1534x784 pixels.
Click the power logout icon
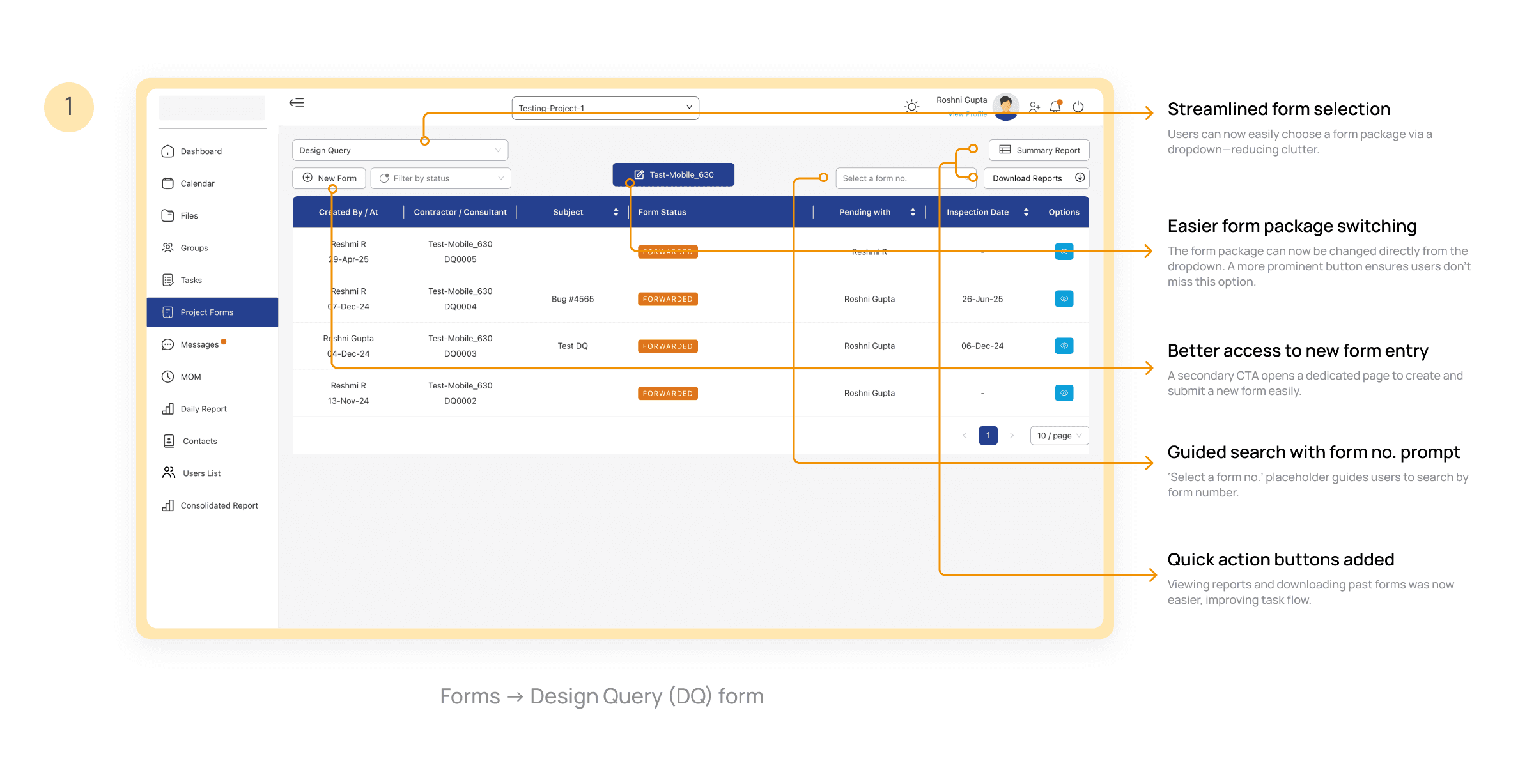click(x=1078, y=107)
